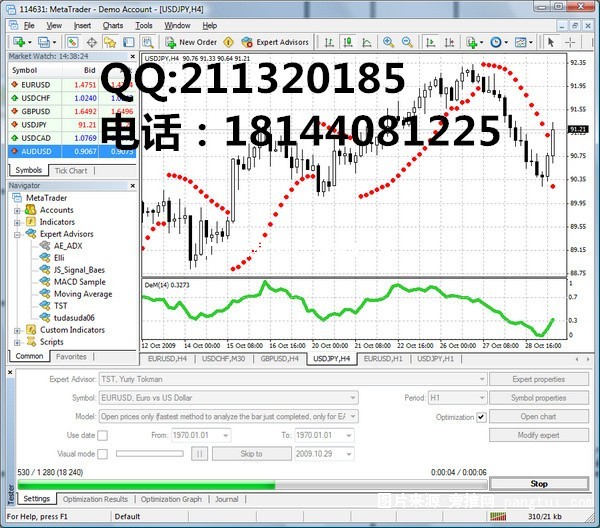Click the Expert properties button
This screenshot has width=600, height=528.
539,379
